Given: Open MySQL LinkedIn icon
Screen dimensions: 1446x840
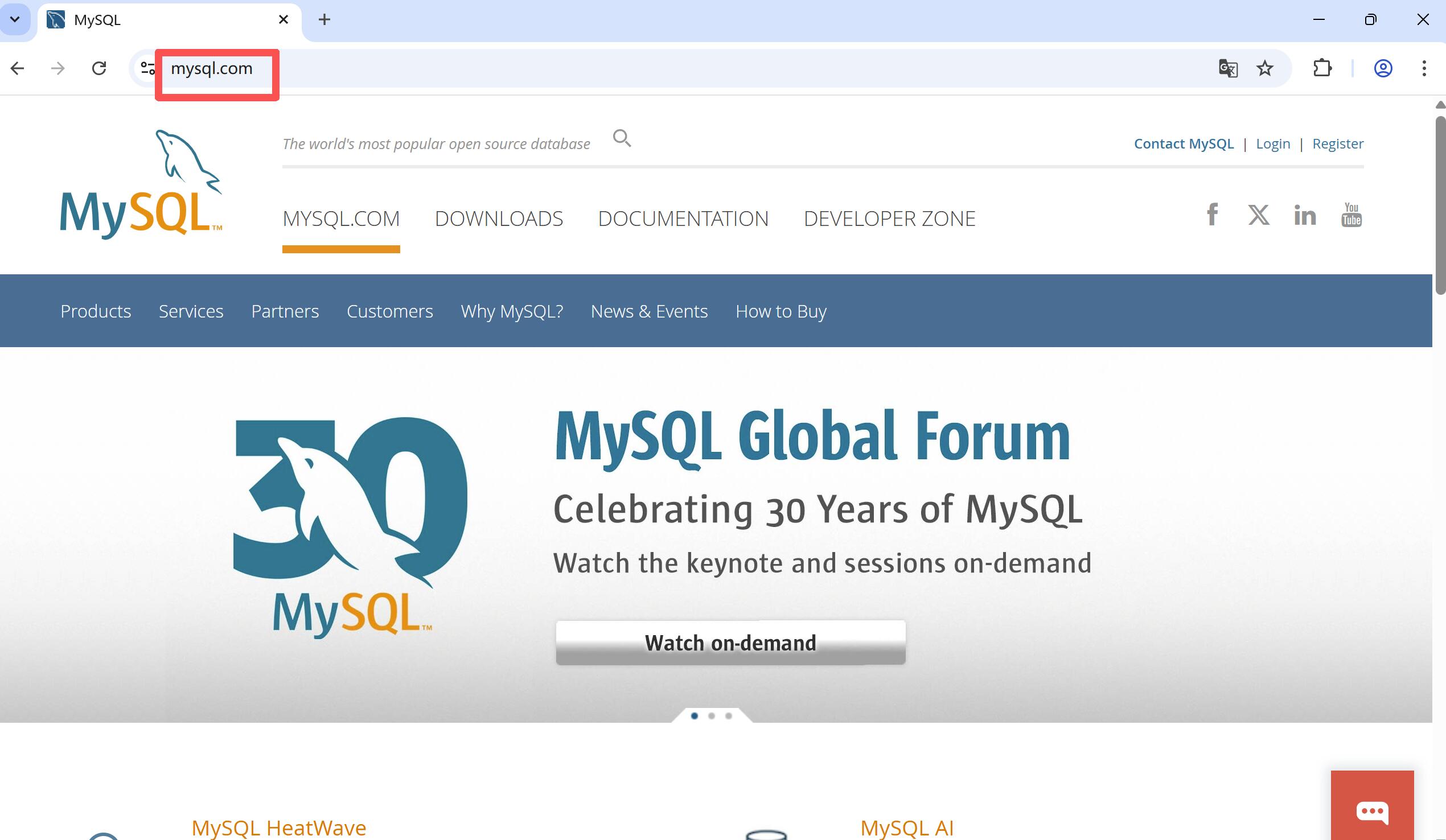Looking at the screenshot, I should [x=1305, y=215].
